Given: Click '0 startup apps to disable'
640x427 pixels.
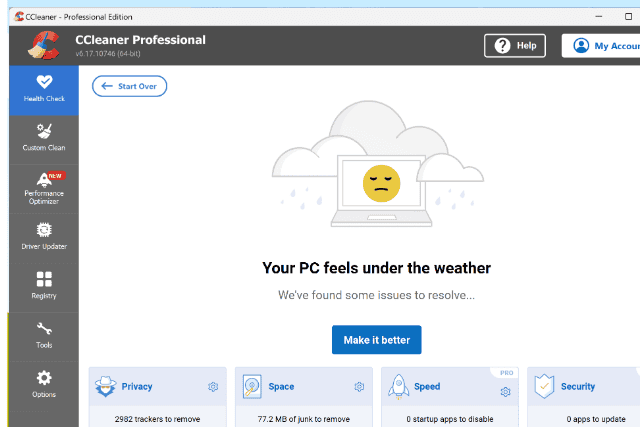Looking at the screenshot, I should [x=450, y=419].
